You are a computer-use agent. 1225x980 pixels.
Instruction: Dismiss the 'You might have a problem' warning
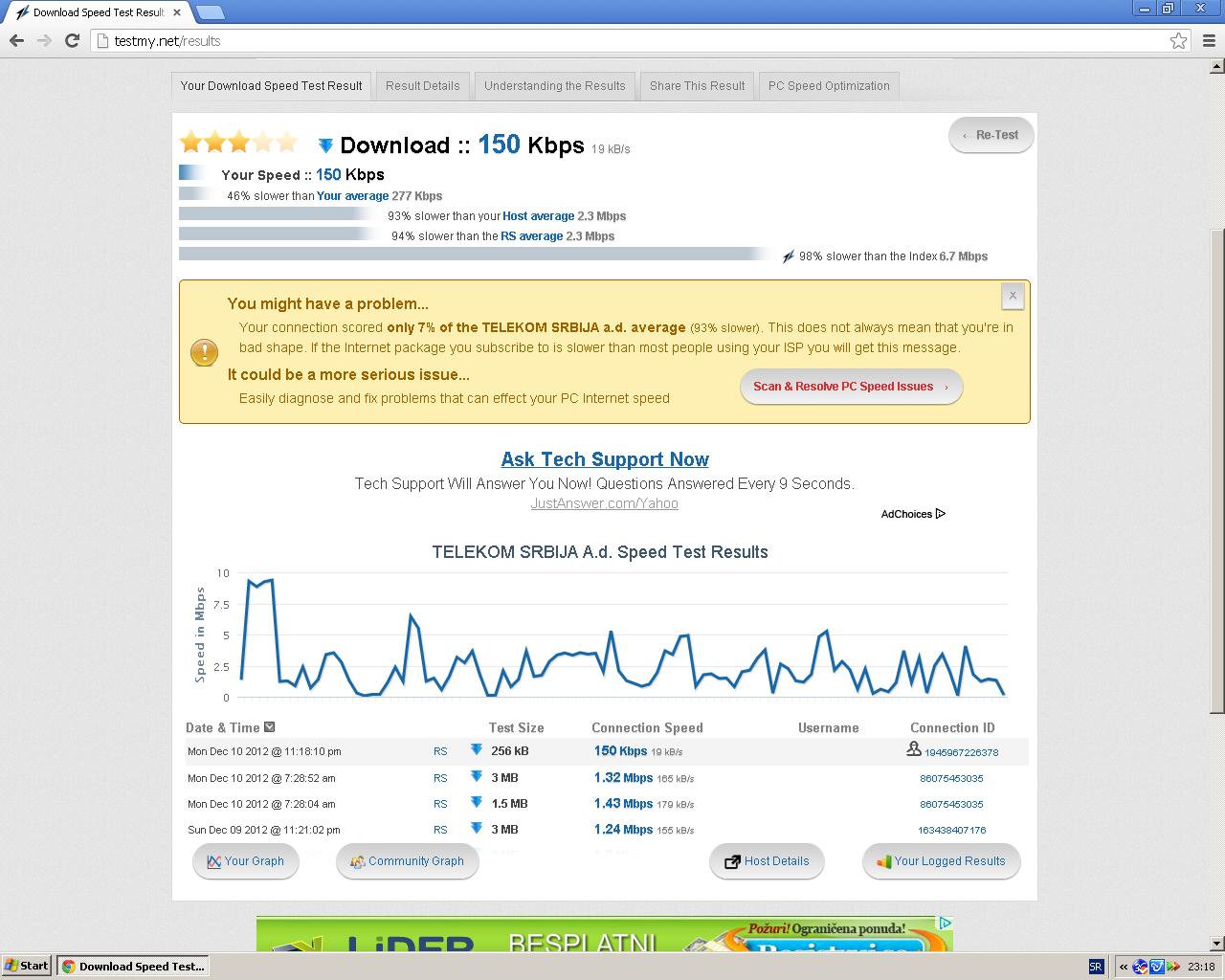tap(1013, 296)
